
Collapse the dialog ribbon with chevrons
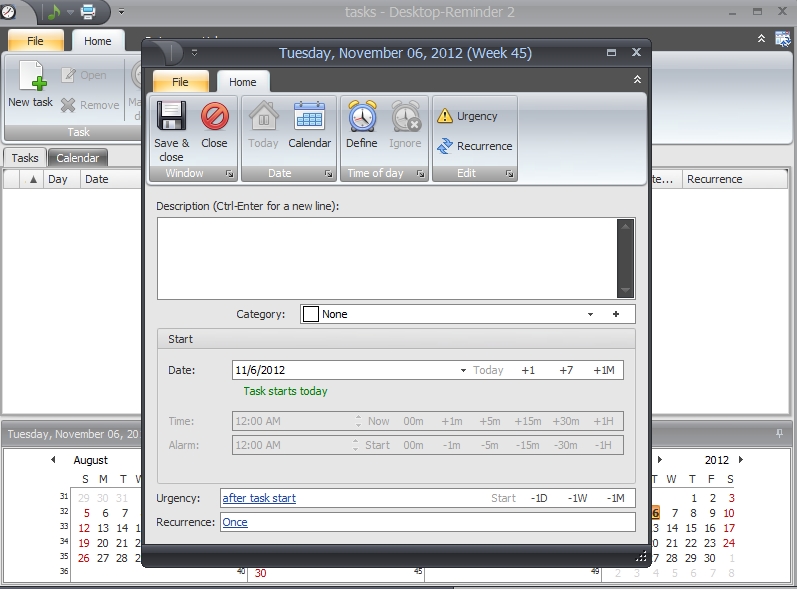tap(637, 79)
